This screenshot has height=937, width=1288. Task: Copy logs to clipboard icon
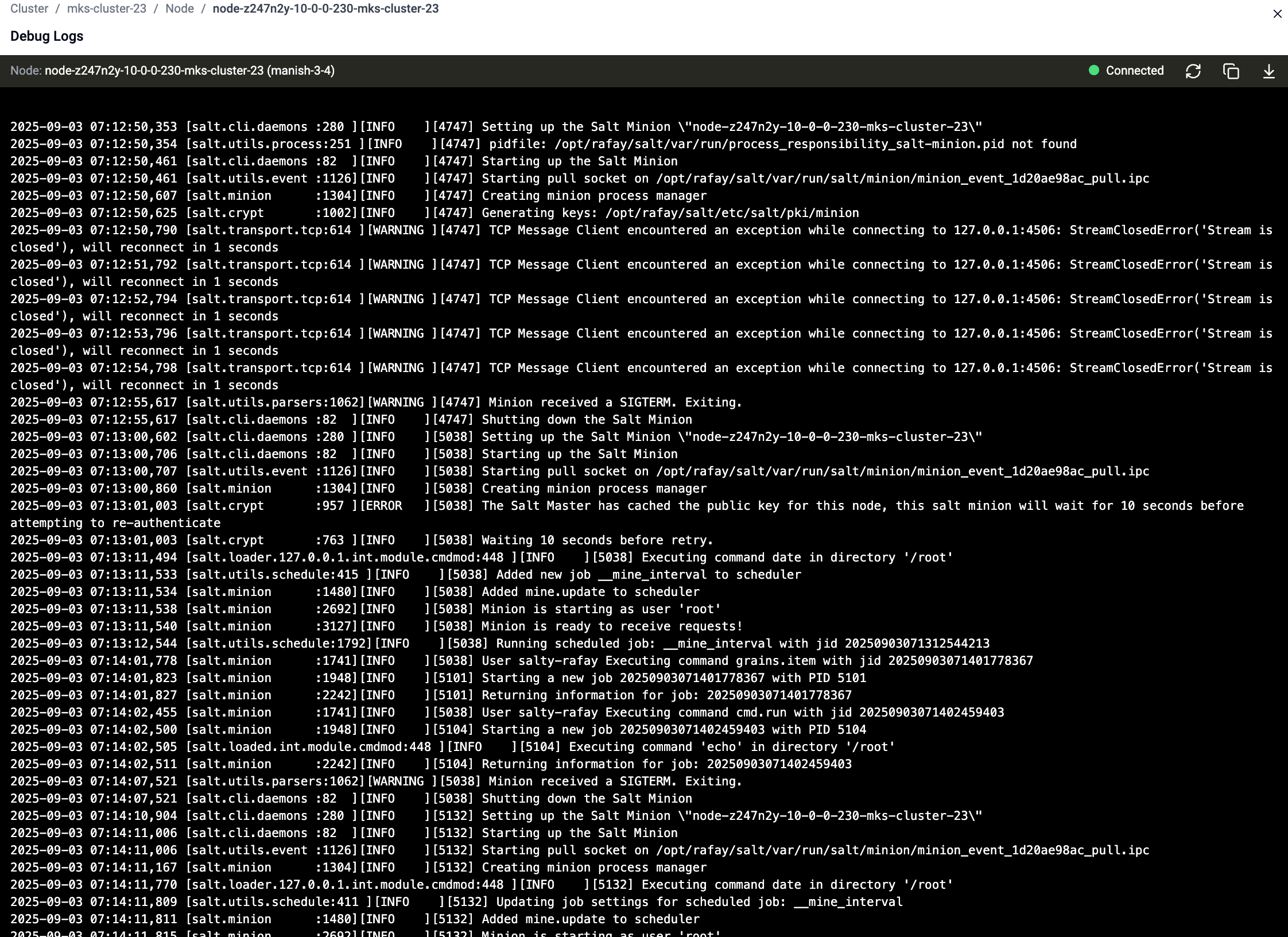(1231, 71)
